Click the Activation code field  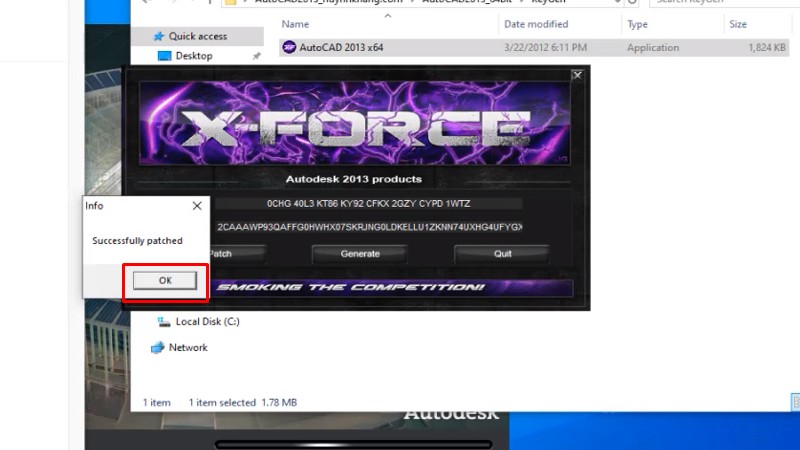pos(367,227)
